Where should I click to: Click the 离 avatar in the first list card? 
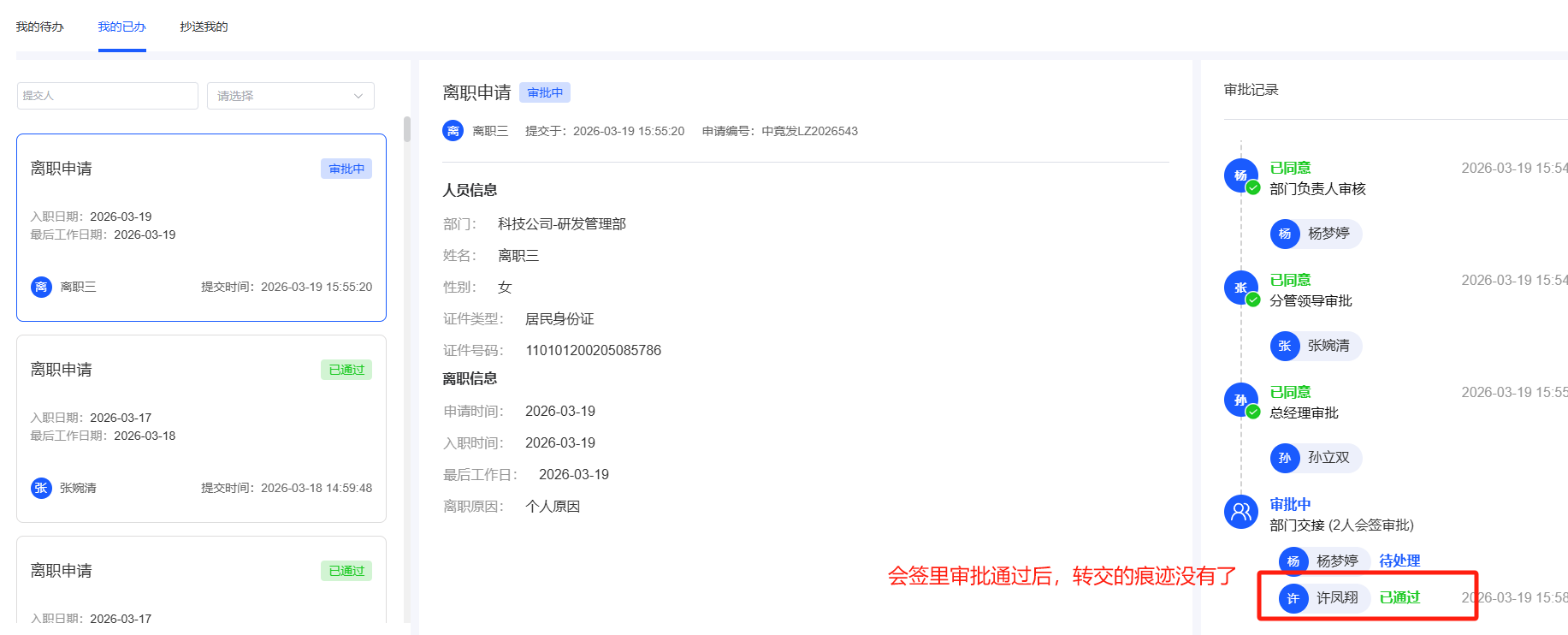41,287
